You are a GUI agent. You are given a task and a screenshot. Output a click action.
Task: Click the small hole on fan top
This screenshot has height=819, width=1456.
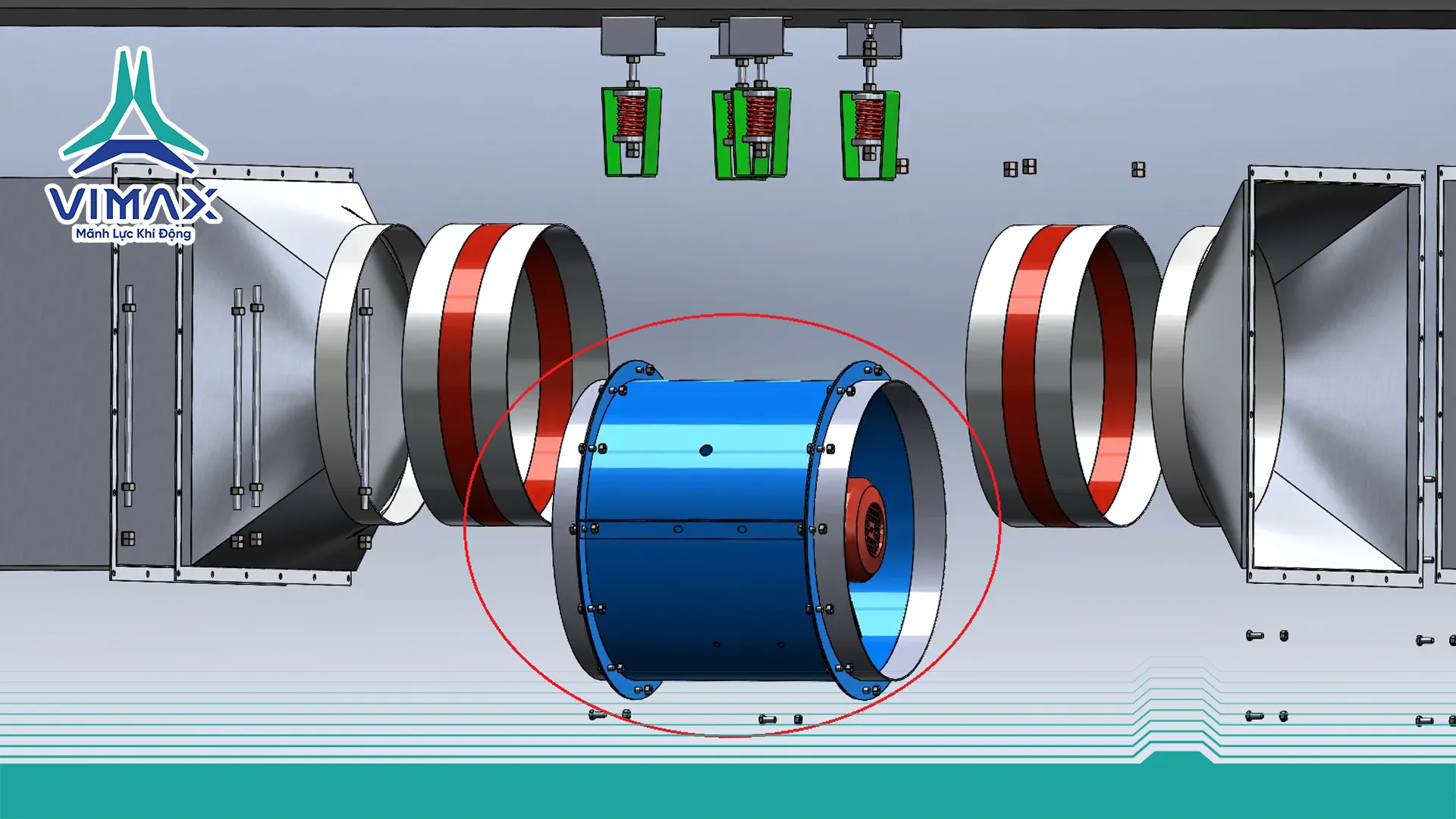pos(705,450)
